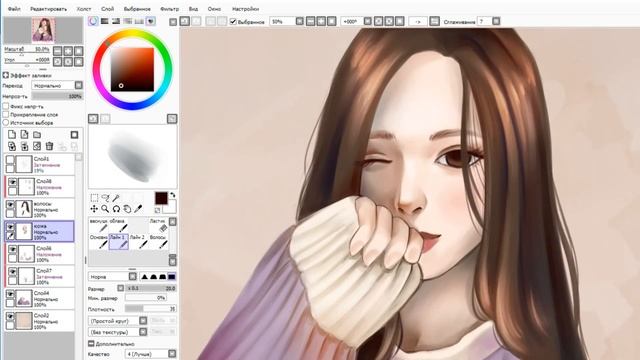Select the magic wand tool

pos(116,198)
